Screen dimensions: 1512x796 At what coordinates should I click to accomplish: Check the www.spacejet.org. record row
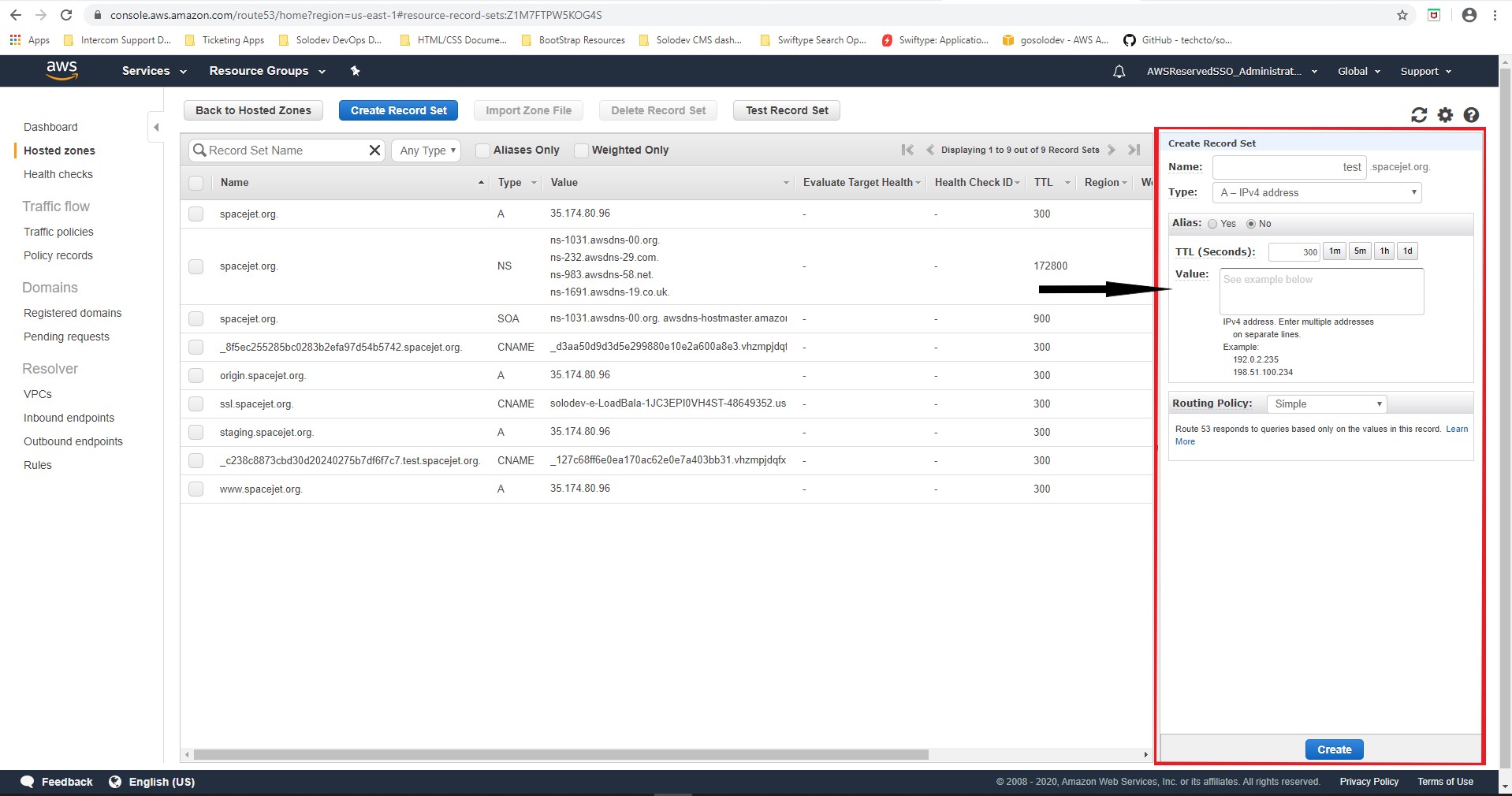click(196, 489)
